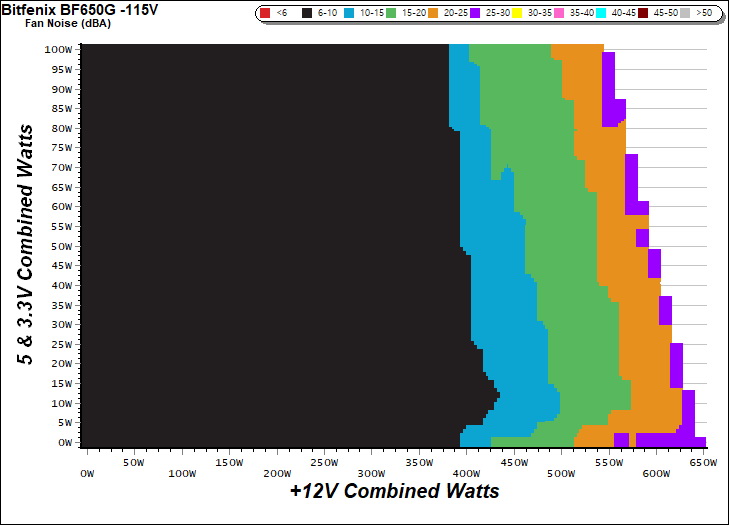The height and width of the screenshot is (525, 729).
Task: Click the pink 35-40 legend swatch
Action: [558, 14]
